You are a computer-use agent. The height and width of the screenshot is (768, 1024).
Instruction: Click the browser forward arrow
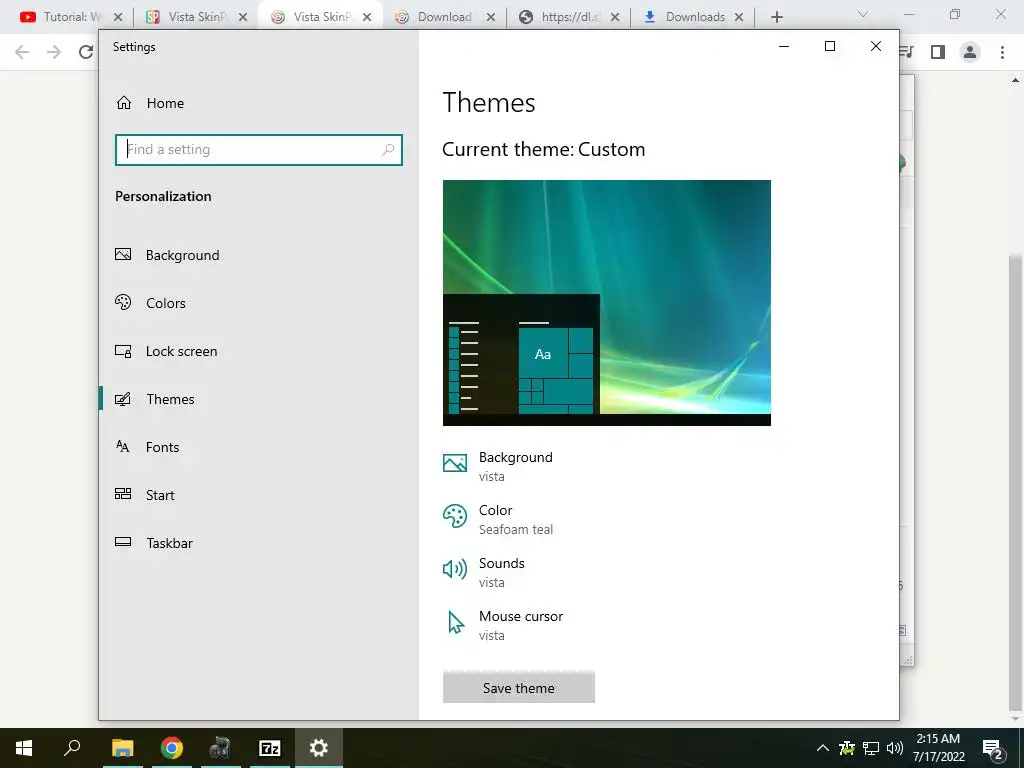pyautogui.click(x=54, y=52)
